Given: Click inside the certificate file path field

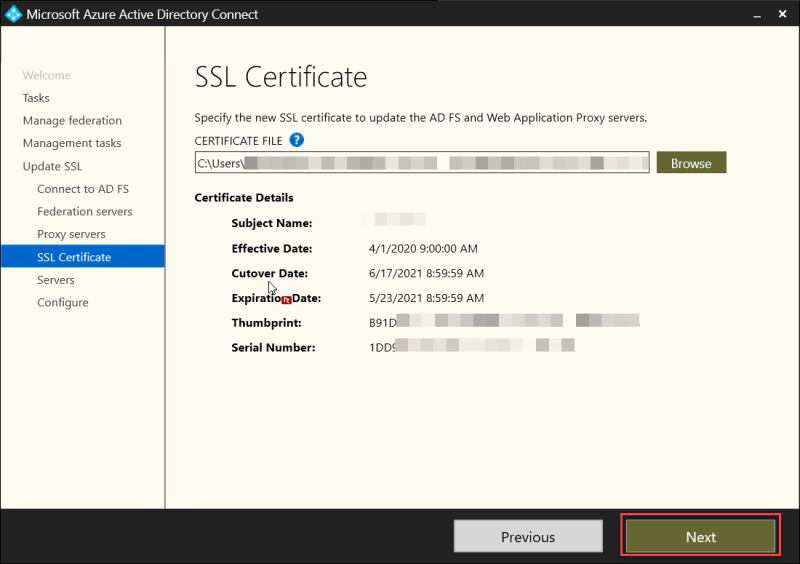Looking at the screenshot, I should (x=421, y=163).
